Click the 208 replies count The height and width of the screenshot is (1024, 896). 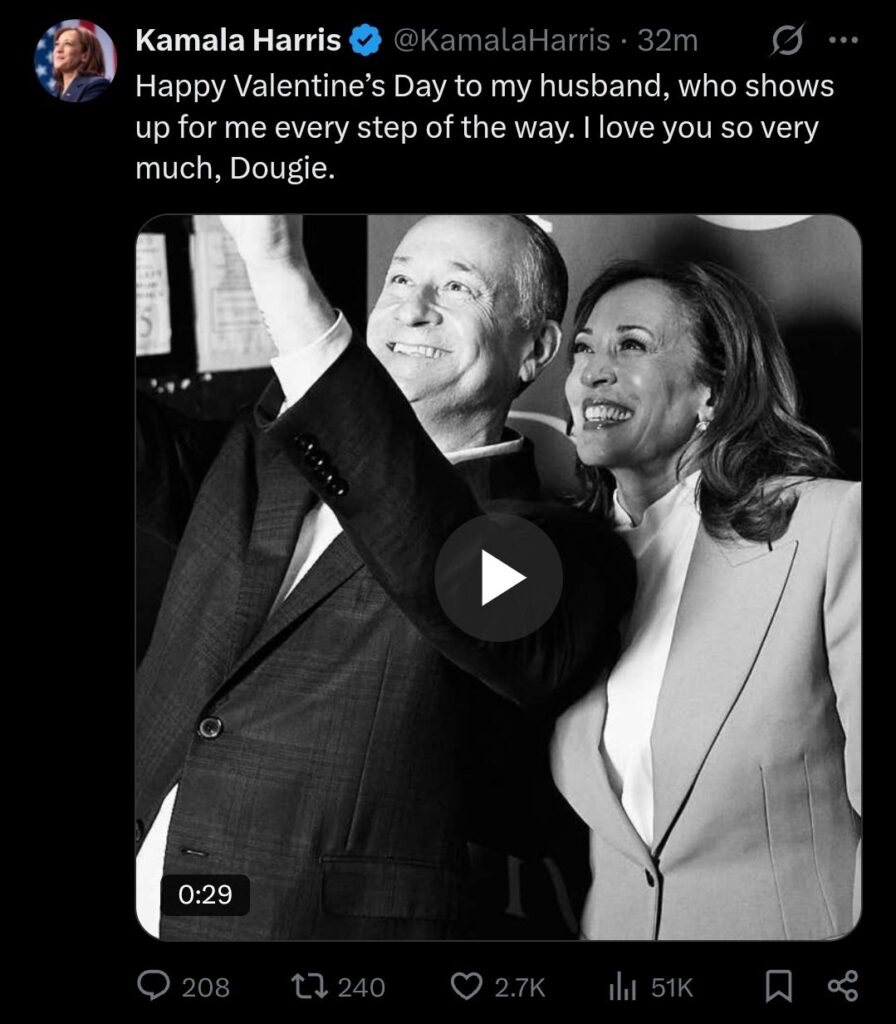point(206,988)
